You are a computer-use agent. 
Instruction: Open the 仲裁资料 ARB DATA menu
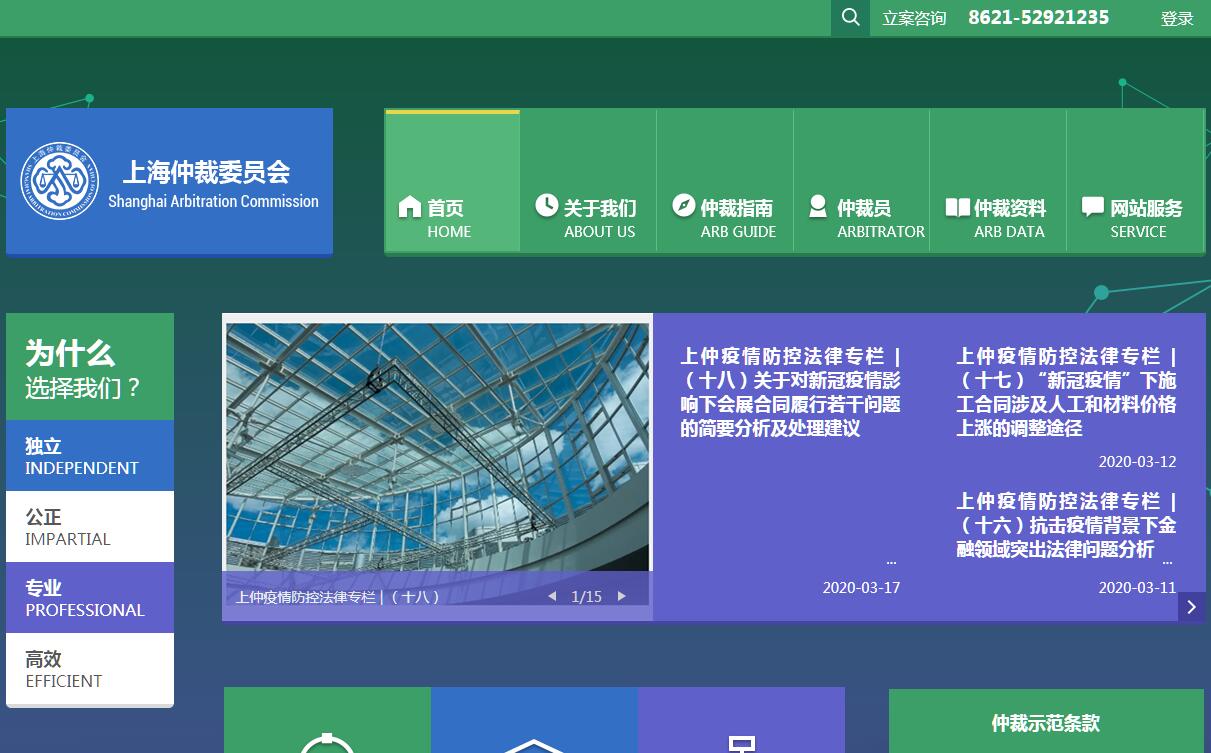998,181
